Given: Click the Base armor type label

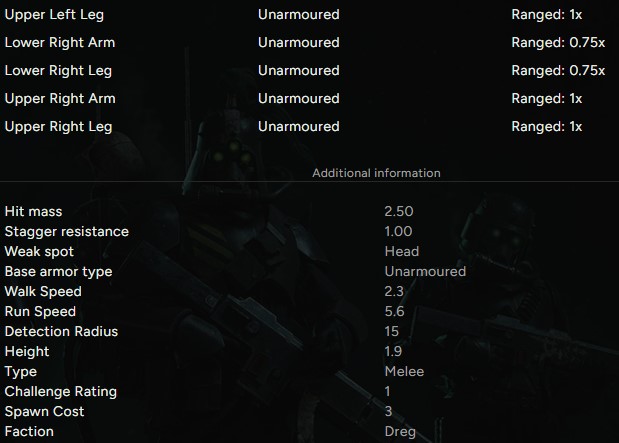Looking at the screenshot, I should tap(58, 272).
